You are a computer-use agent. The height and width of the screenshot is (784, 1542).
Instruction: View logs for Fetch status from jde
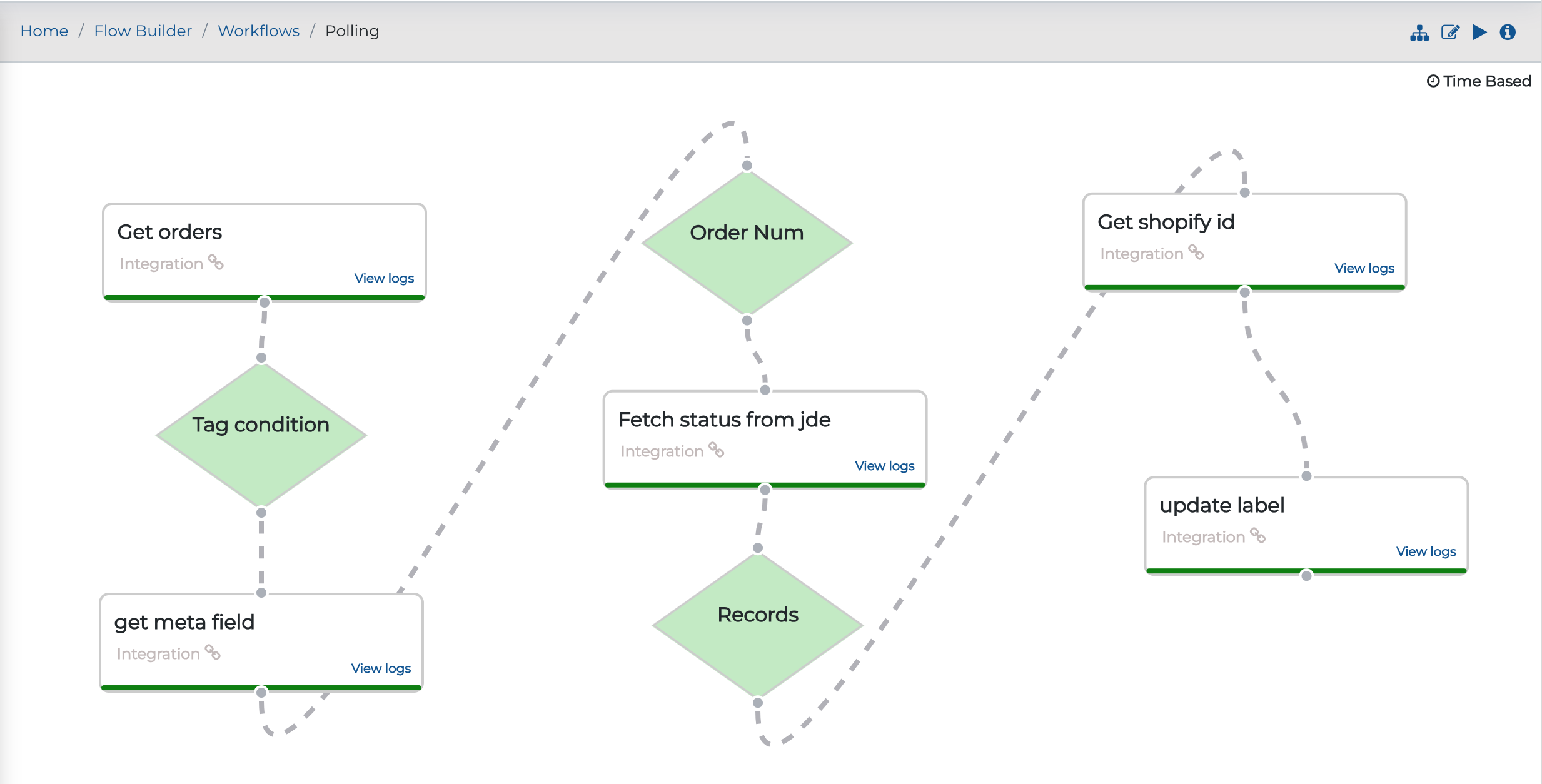885,466
